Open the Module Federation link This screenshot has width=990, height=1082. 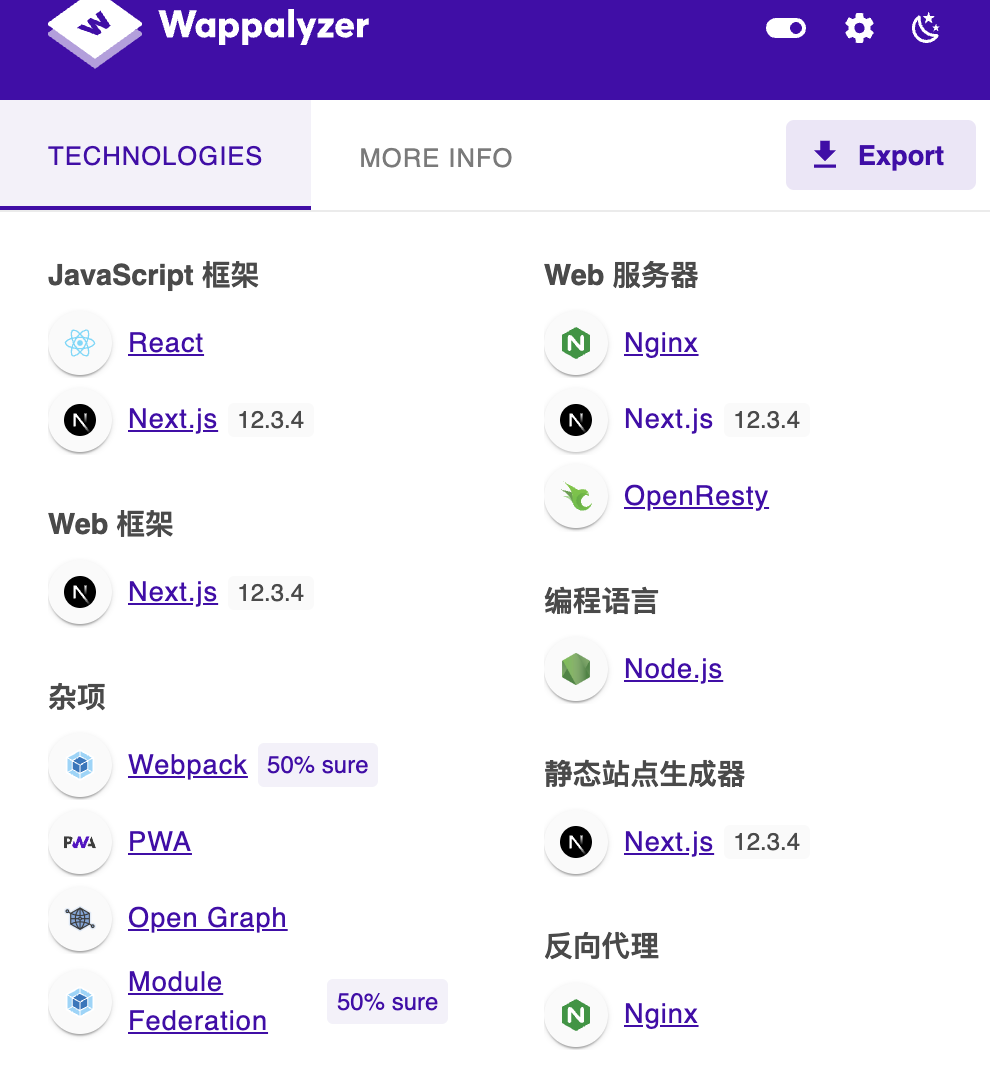click(197, 1001)
